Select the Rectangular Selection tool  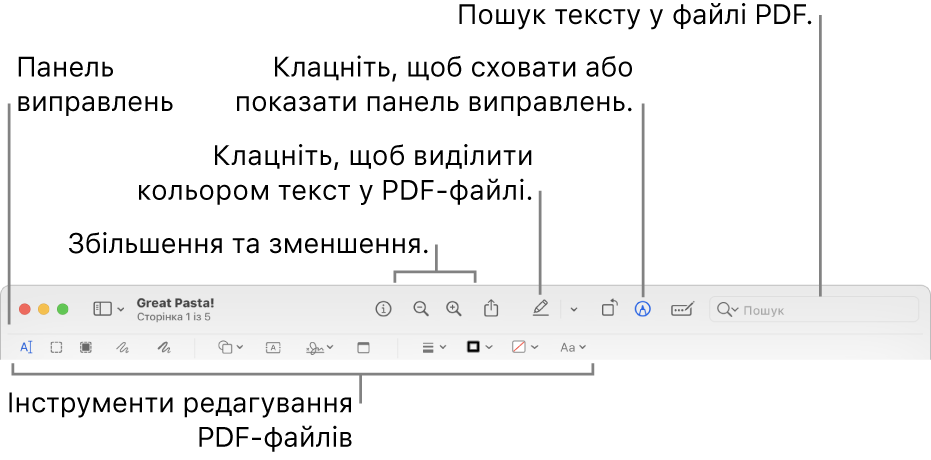(56, 348)
